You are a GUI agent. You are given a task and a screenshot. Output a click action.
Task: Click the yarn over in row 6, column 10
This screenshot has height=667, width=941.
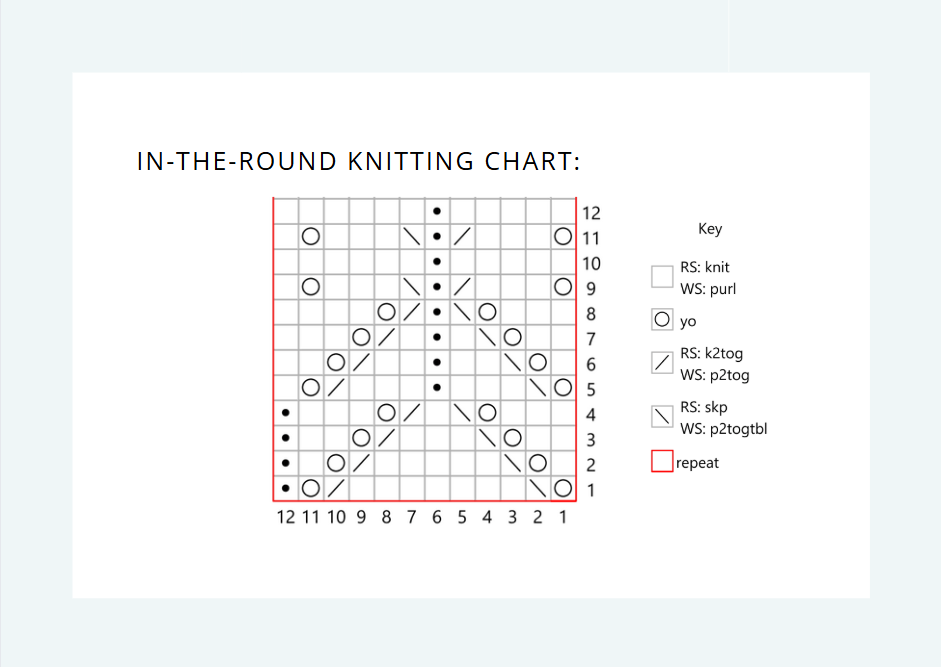click(336, 363)
